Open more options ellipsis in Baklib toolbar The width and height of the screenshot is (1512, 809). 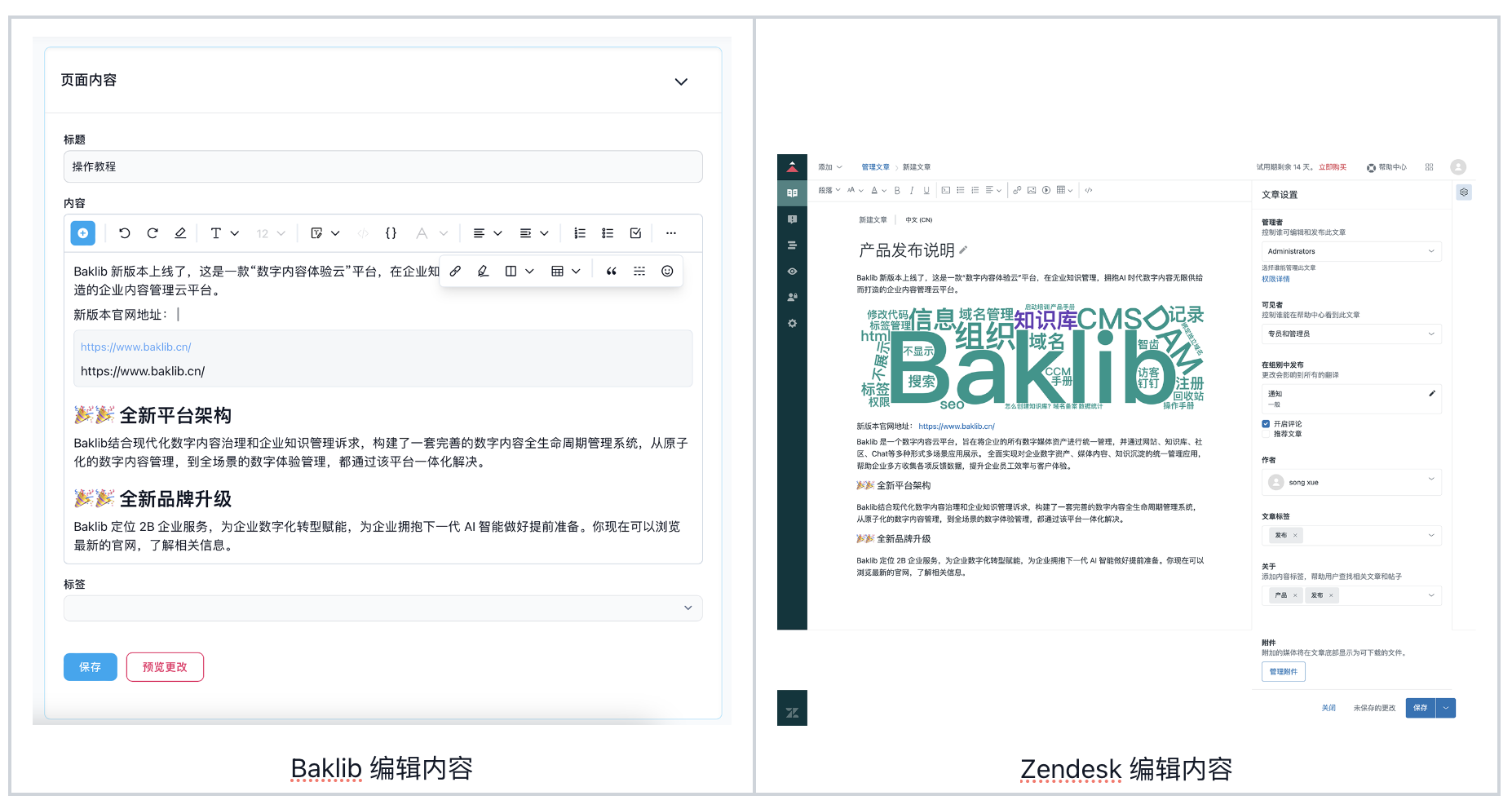click(x=670, y=233)
